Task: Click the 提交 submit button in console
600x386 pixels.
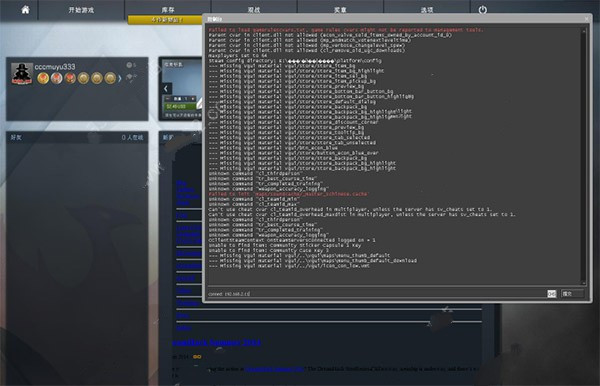Action: 572,294
